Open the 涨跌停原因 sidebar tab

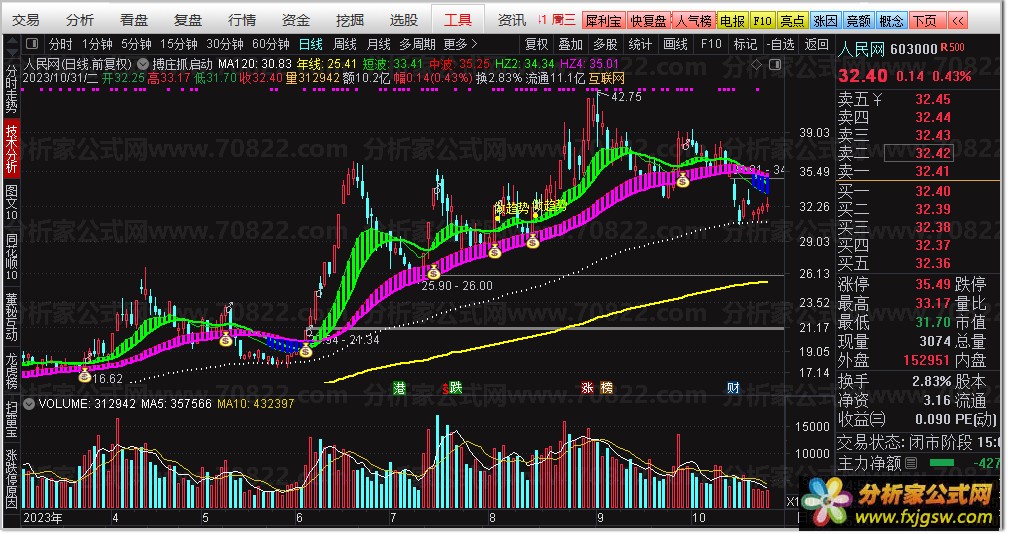tap(11, 477)
